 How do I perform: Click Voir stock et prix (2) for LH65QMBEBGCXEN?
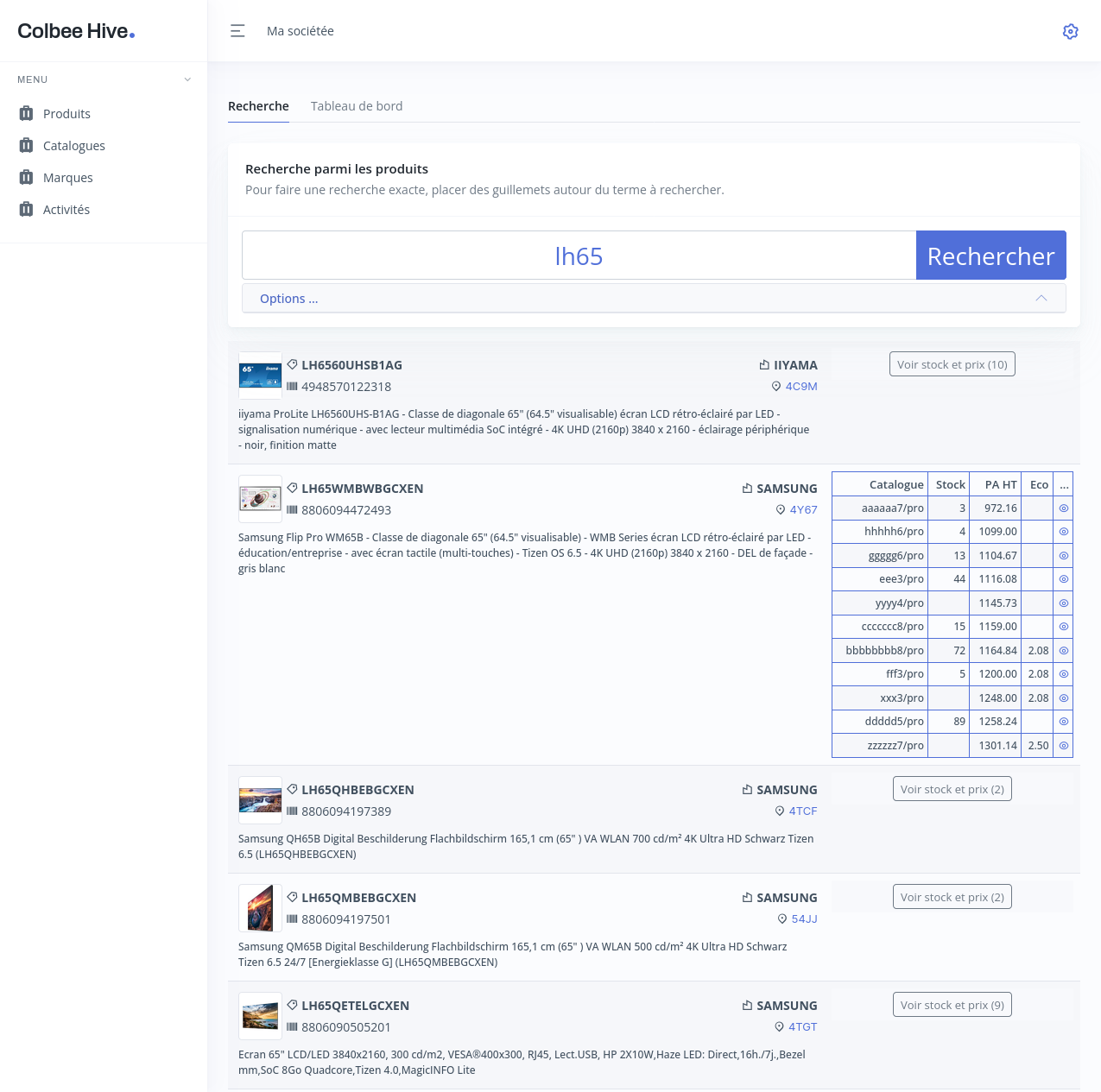pos(952,897)
